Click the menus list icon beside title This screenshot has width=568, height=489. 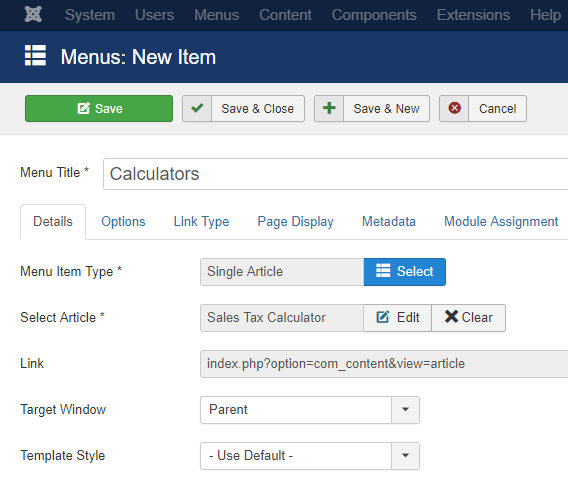(35, 55)
